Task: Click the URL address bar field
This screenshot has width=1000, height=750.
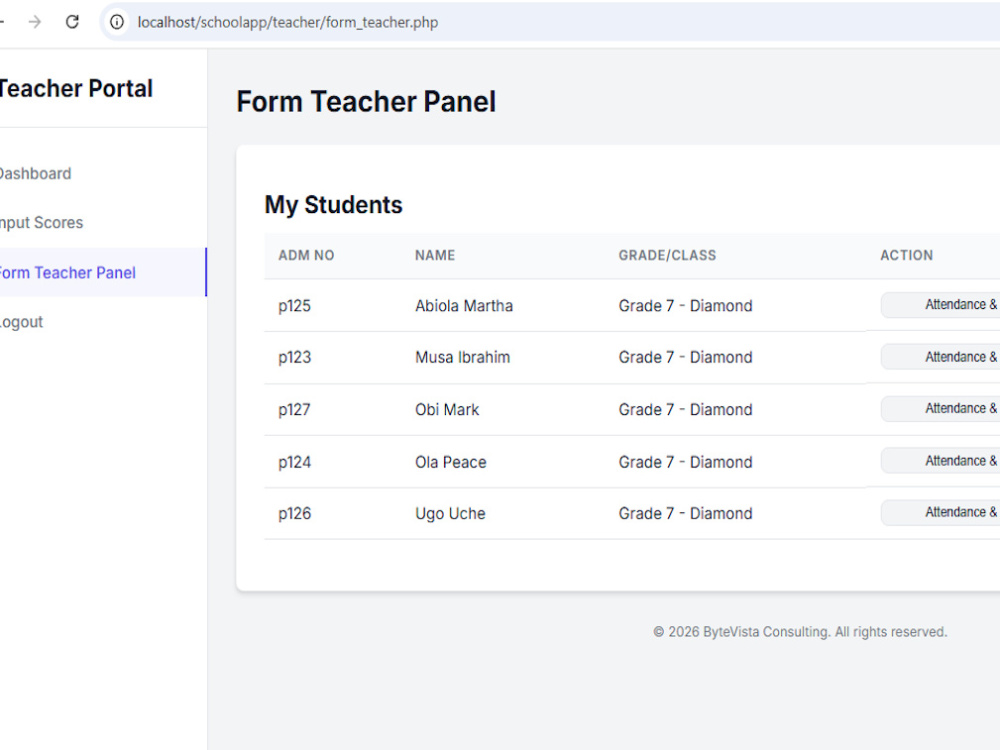Action: (x=550, y=22)
